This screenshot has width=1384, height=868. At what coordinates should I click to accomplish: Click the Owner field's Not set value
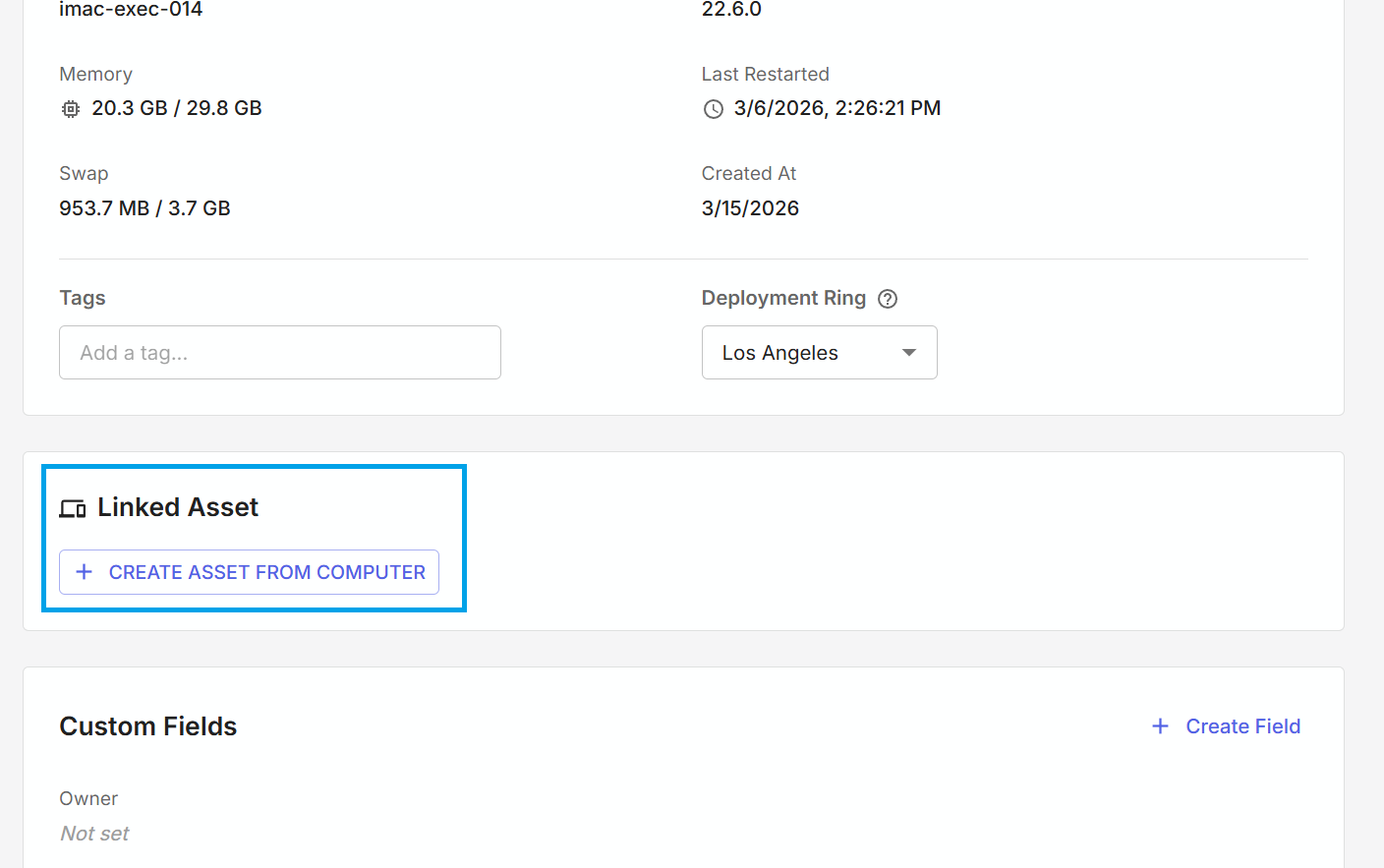pos(94,834)
